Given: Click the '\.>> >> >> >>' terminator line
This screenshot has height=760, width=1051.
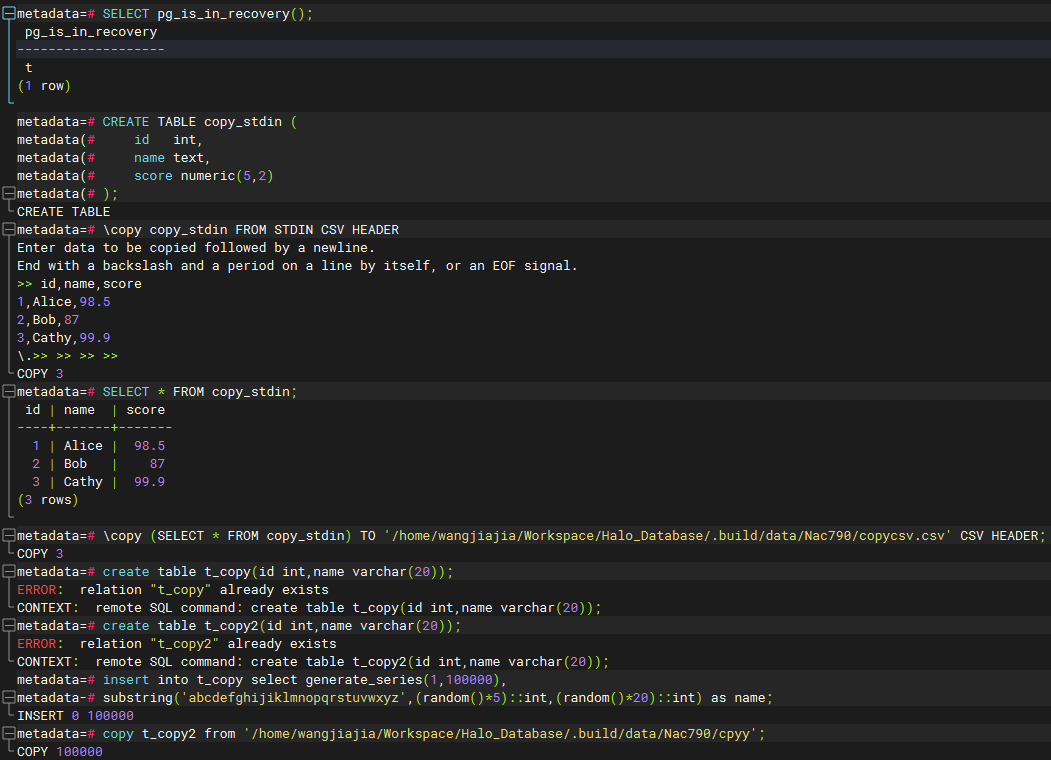Looking at the screenshot, I should (x=68, y=356).
